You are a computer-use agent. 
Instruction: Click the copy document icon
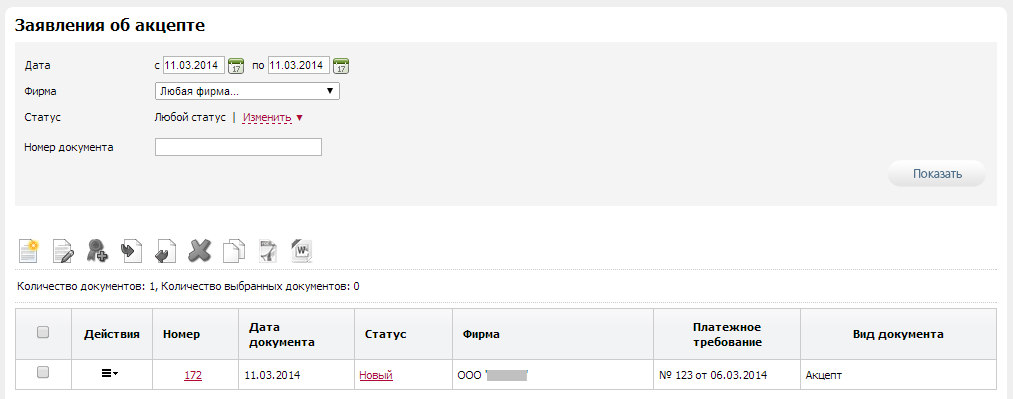pos(234,251)
